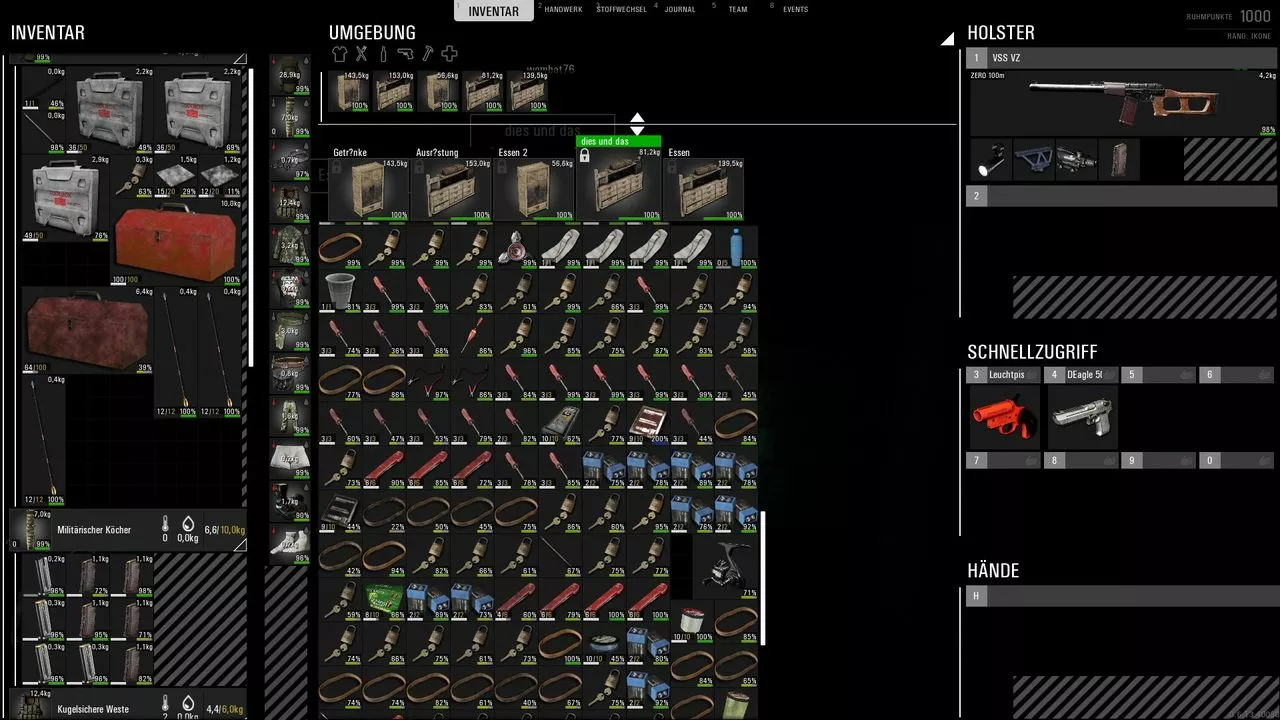
Task: Choose the weapon pistol filter icon
Action: coord(405,54)
